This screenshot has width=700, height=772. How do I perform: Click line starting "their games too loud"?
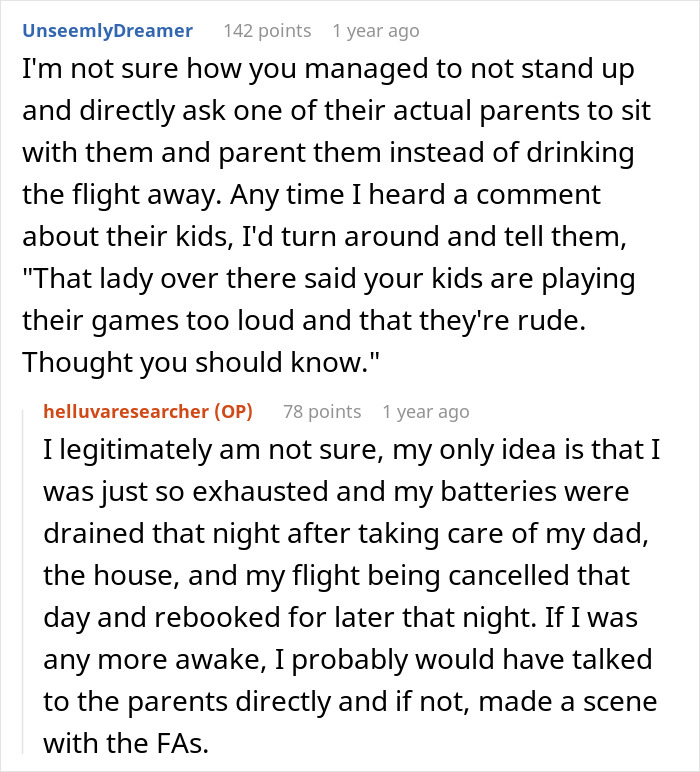304,321
